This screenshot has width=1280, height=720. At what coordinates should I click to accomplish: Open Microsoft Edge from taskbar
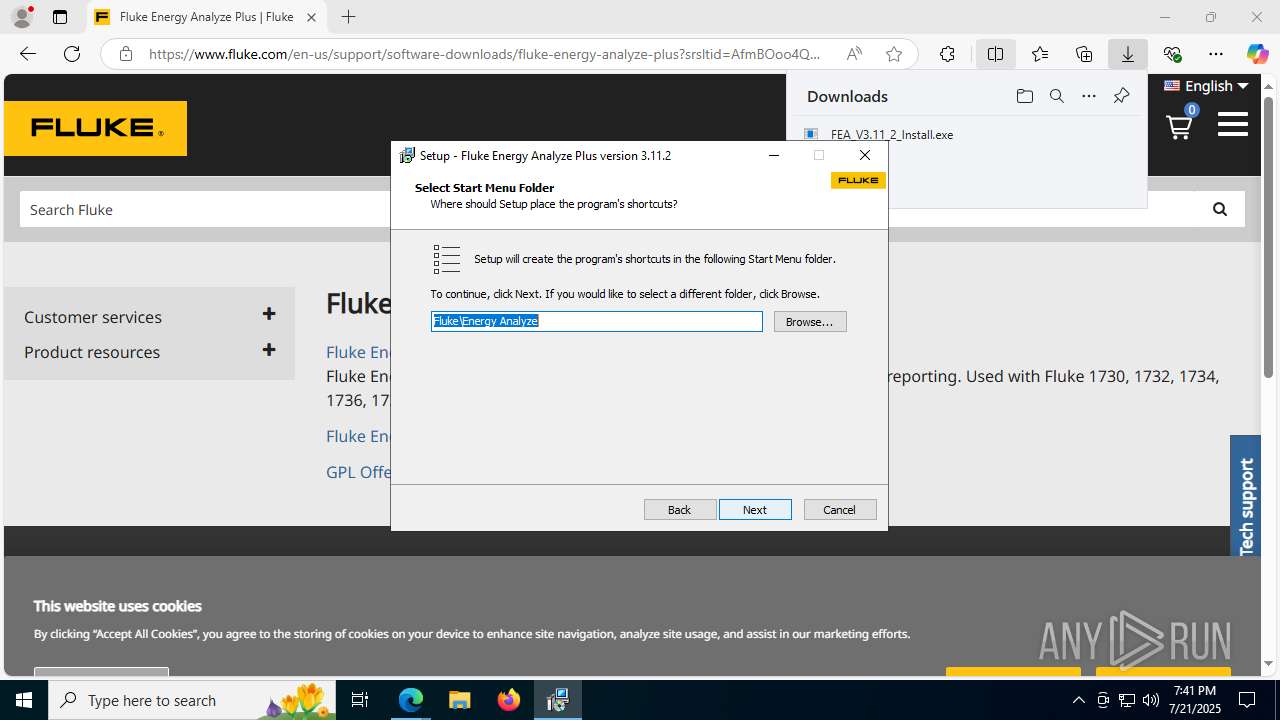[411, 700]
